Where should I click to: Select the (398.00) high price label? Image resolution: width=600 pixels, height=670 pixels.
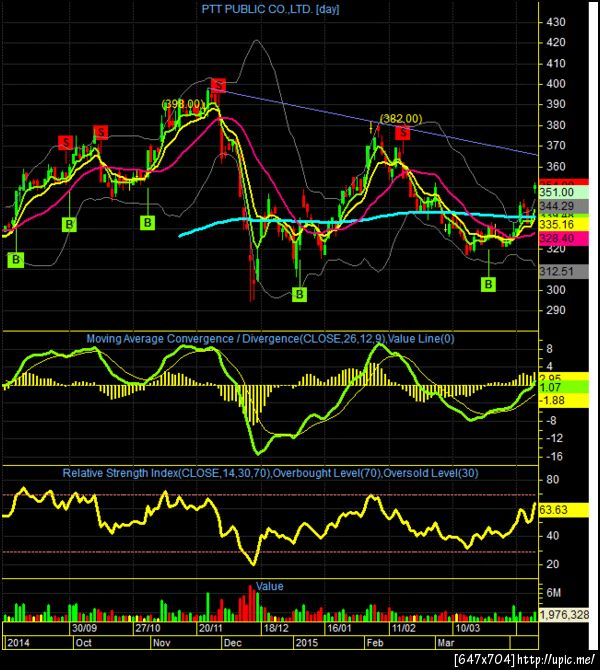click(183, 104)
